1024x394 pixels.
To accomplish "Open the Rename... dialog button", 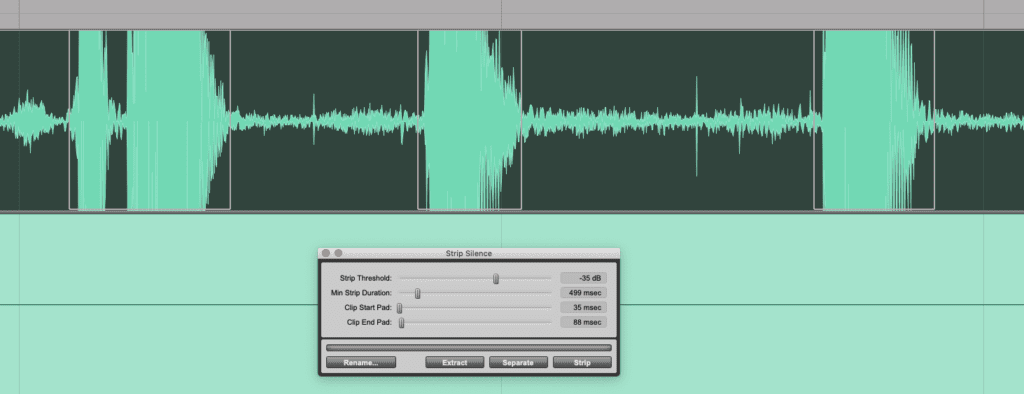I will pos(361,362).
